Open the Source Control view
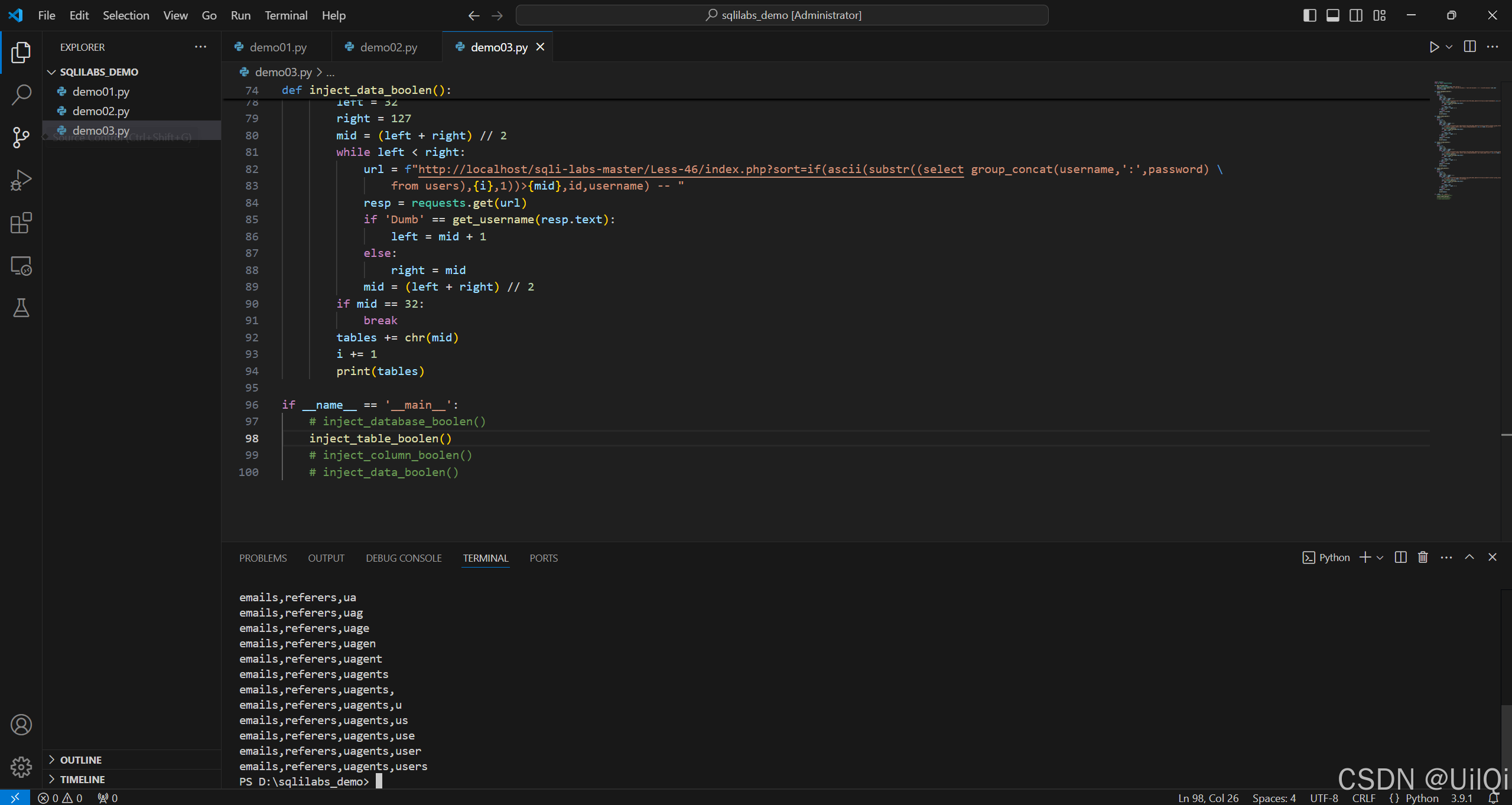 (21, 137)
